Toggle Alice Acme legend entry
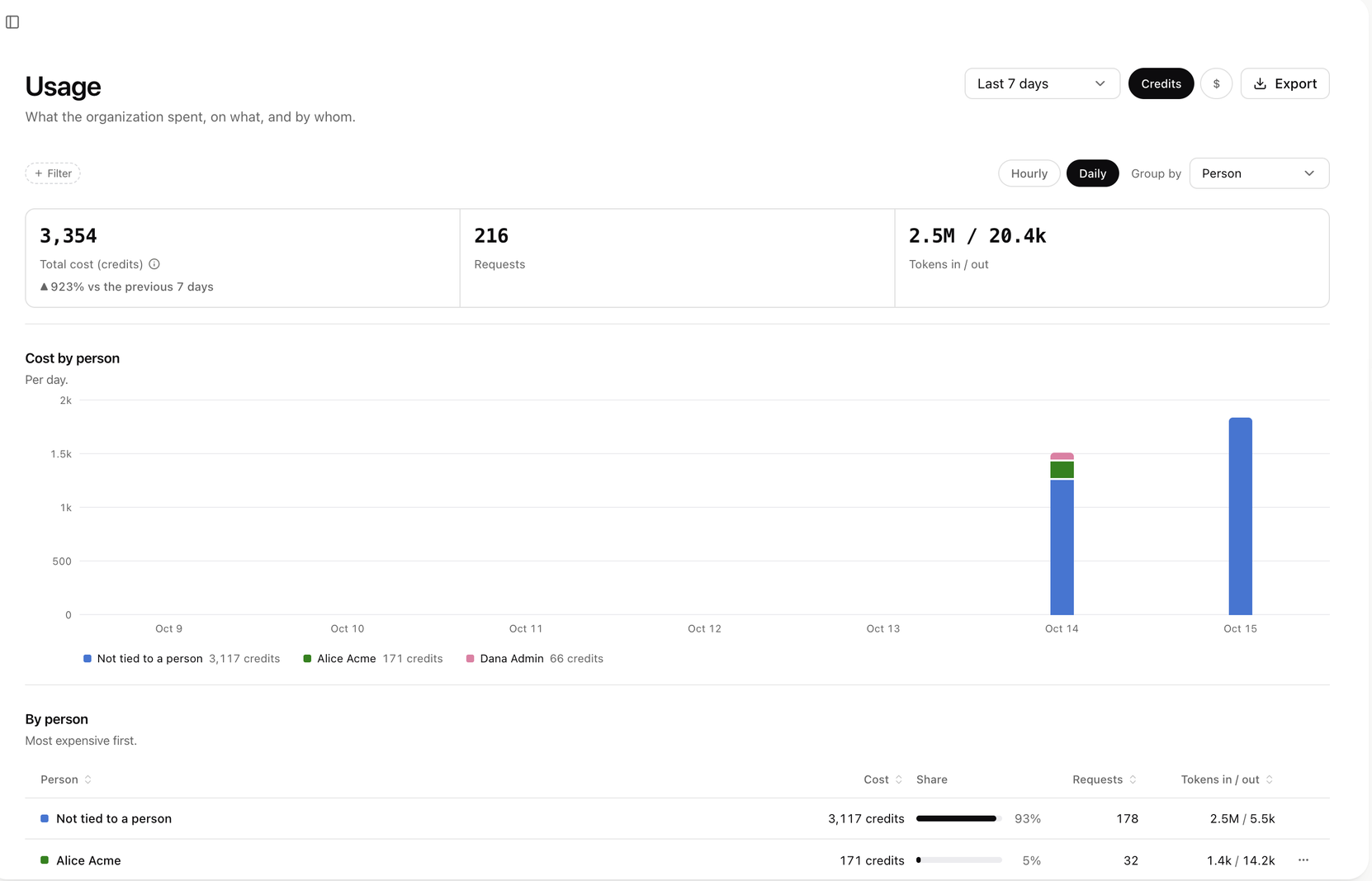The width and height of the screenshot is (1372, 881). click(x=373, y=659)
